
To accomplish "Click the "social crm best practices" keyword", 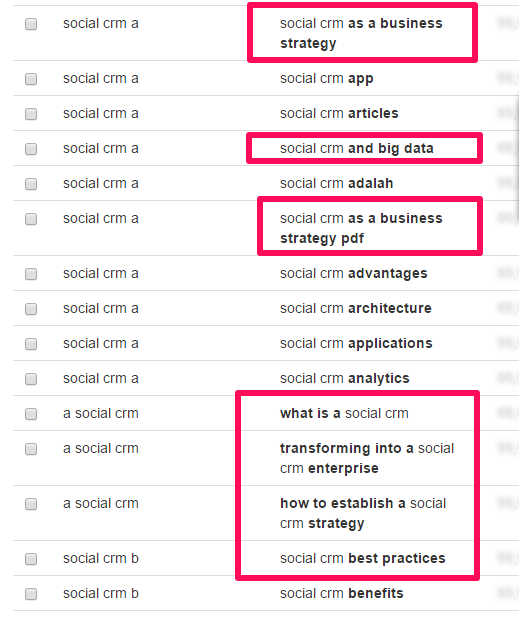I will (x=362, y=558).
